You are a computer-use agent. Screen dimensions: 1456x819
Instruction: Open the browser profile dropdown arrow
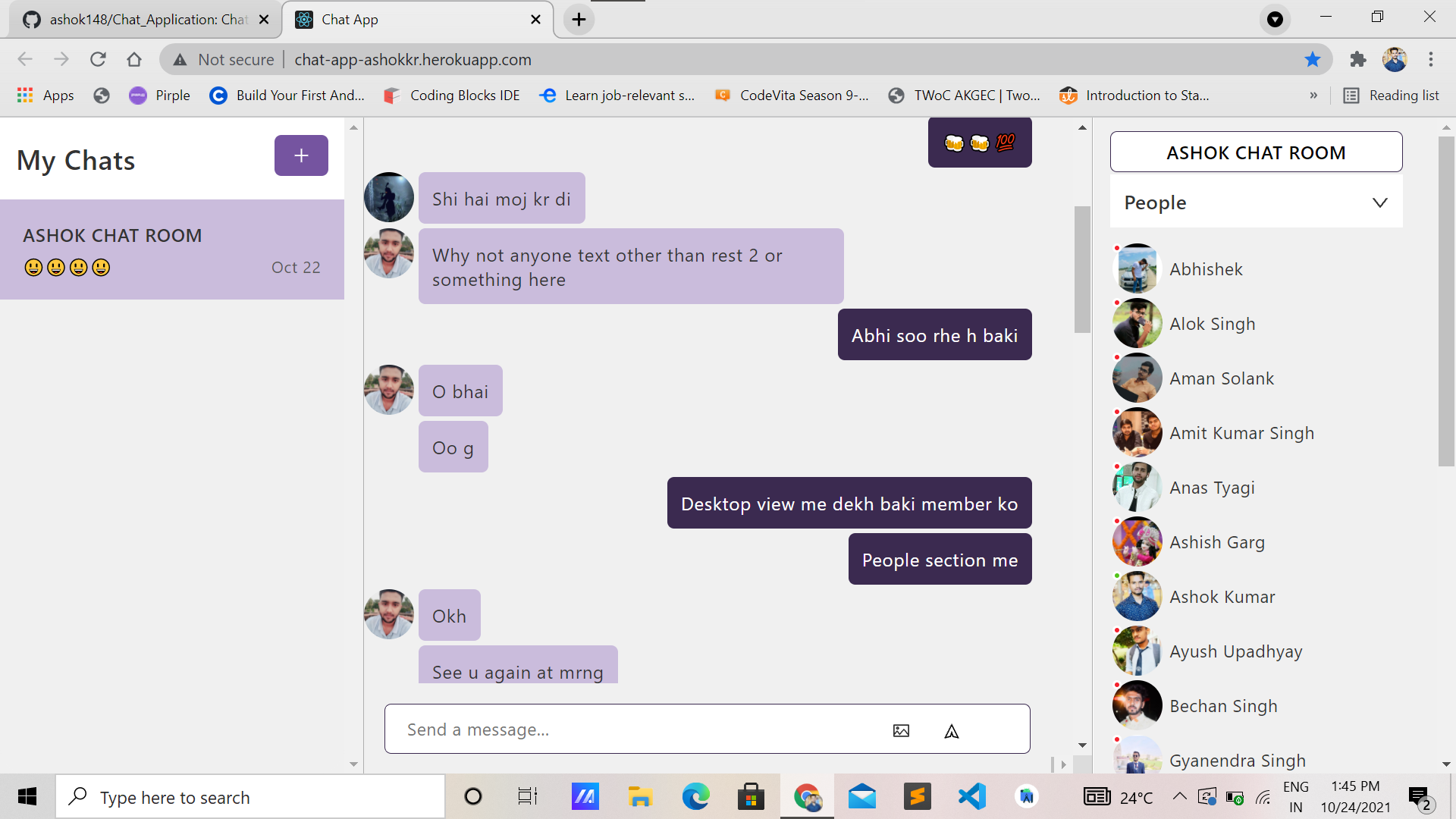[x=1275, y=19]
